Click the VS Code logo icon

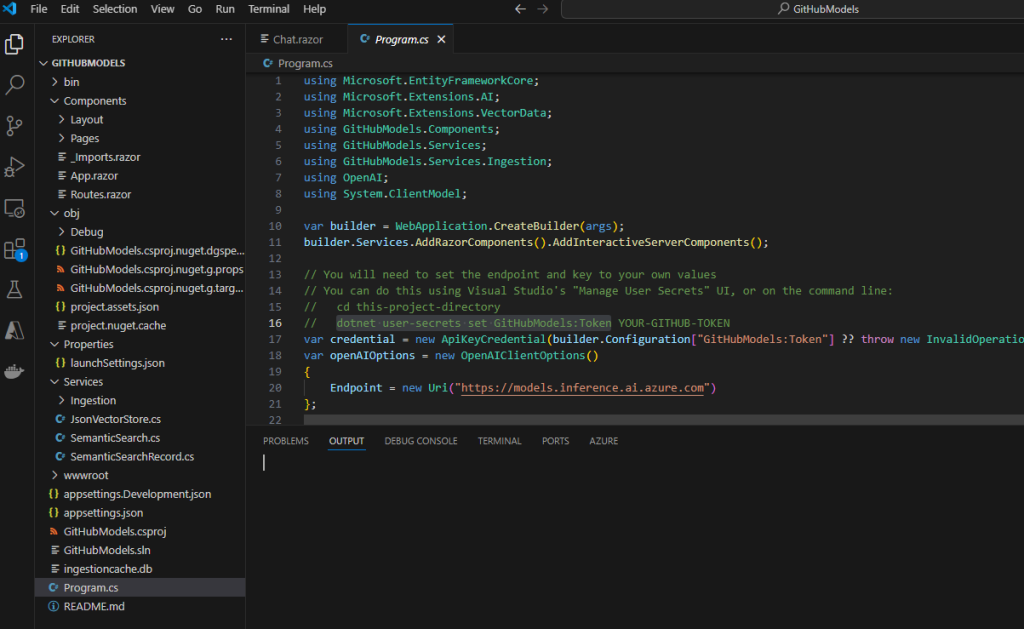tap(10, 8)
